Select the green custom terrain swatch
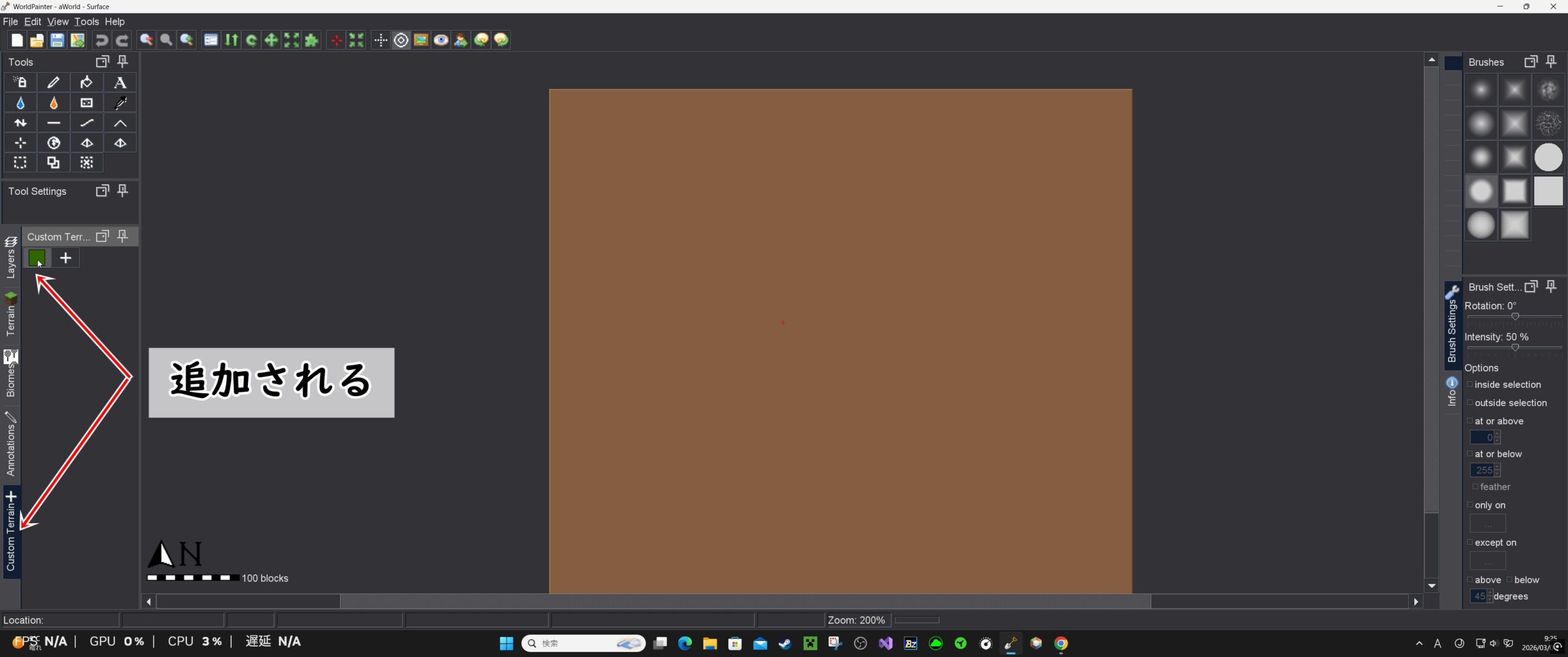 pos(37,258)
